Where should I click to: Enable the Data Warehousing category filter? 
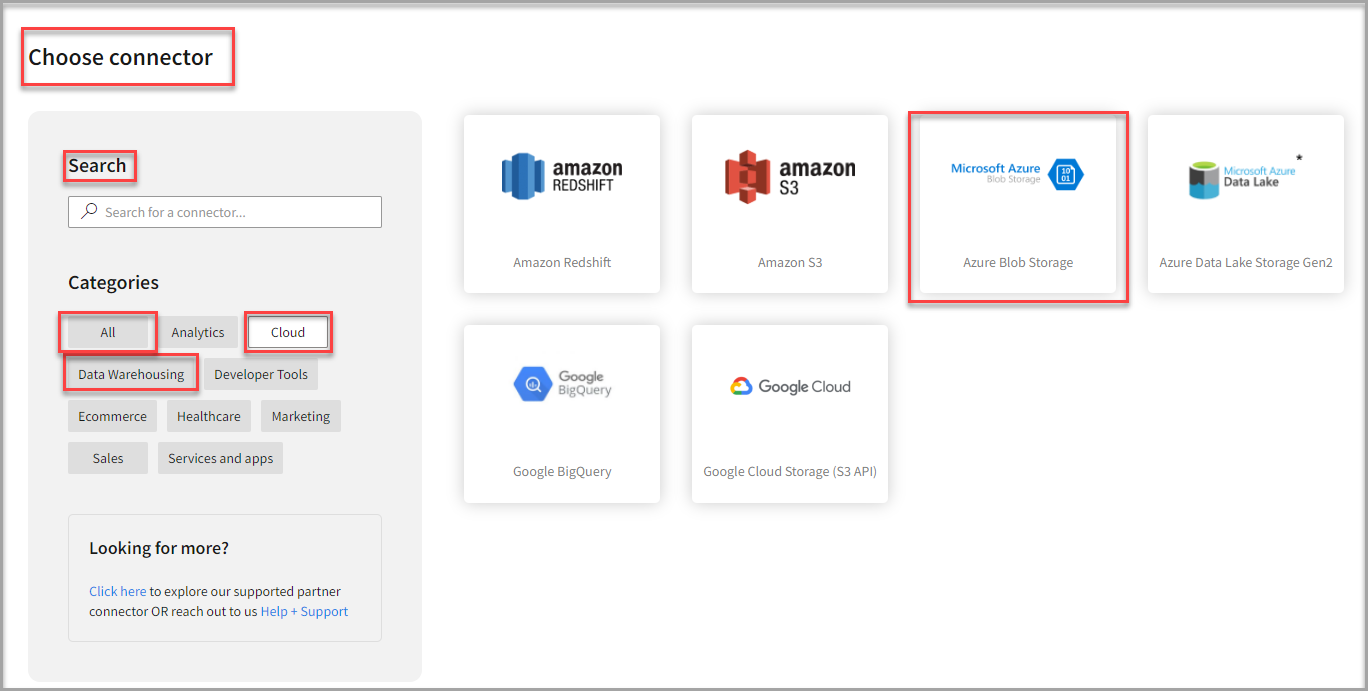(x=131, y=375)
